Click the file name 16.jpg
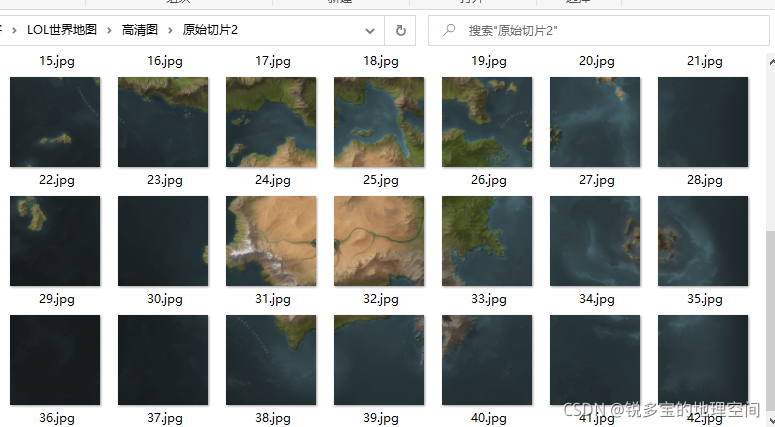The height and width of the screenshot is (427, 775). pos(165,61)
